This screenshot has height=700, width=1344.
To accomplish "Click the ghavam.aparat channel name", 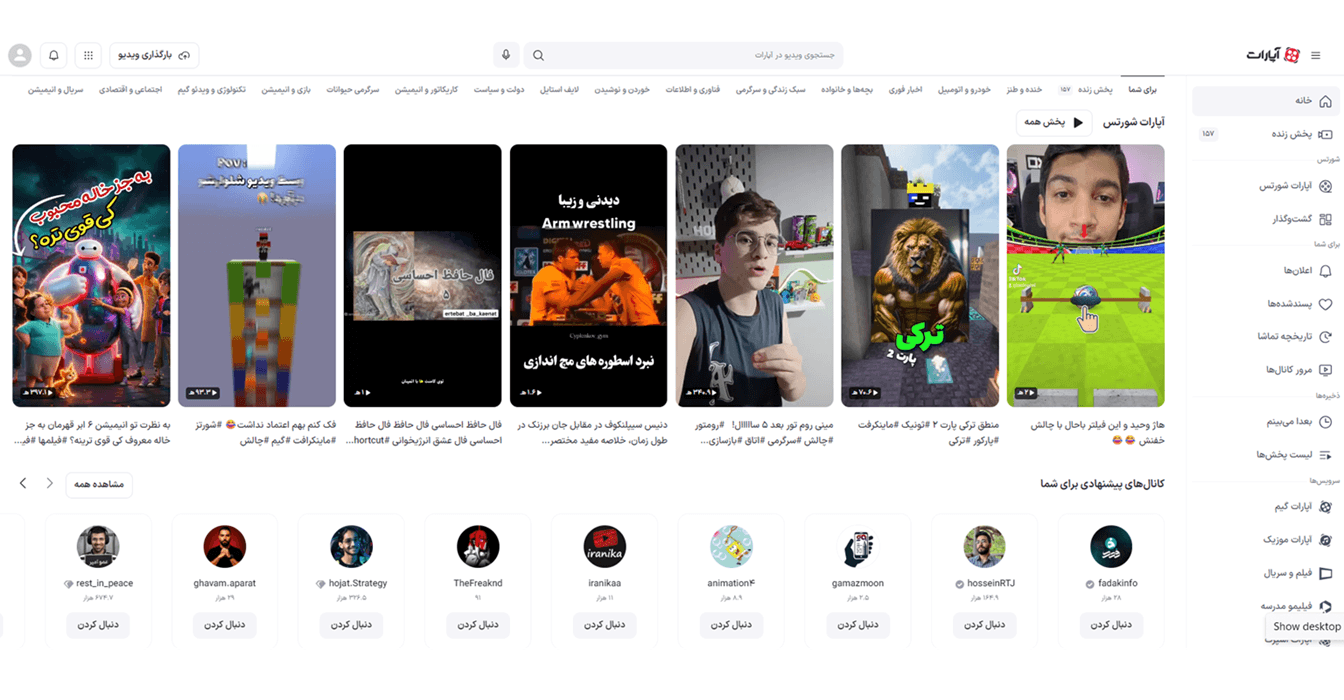I will [x=225, y=583].
